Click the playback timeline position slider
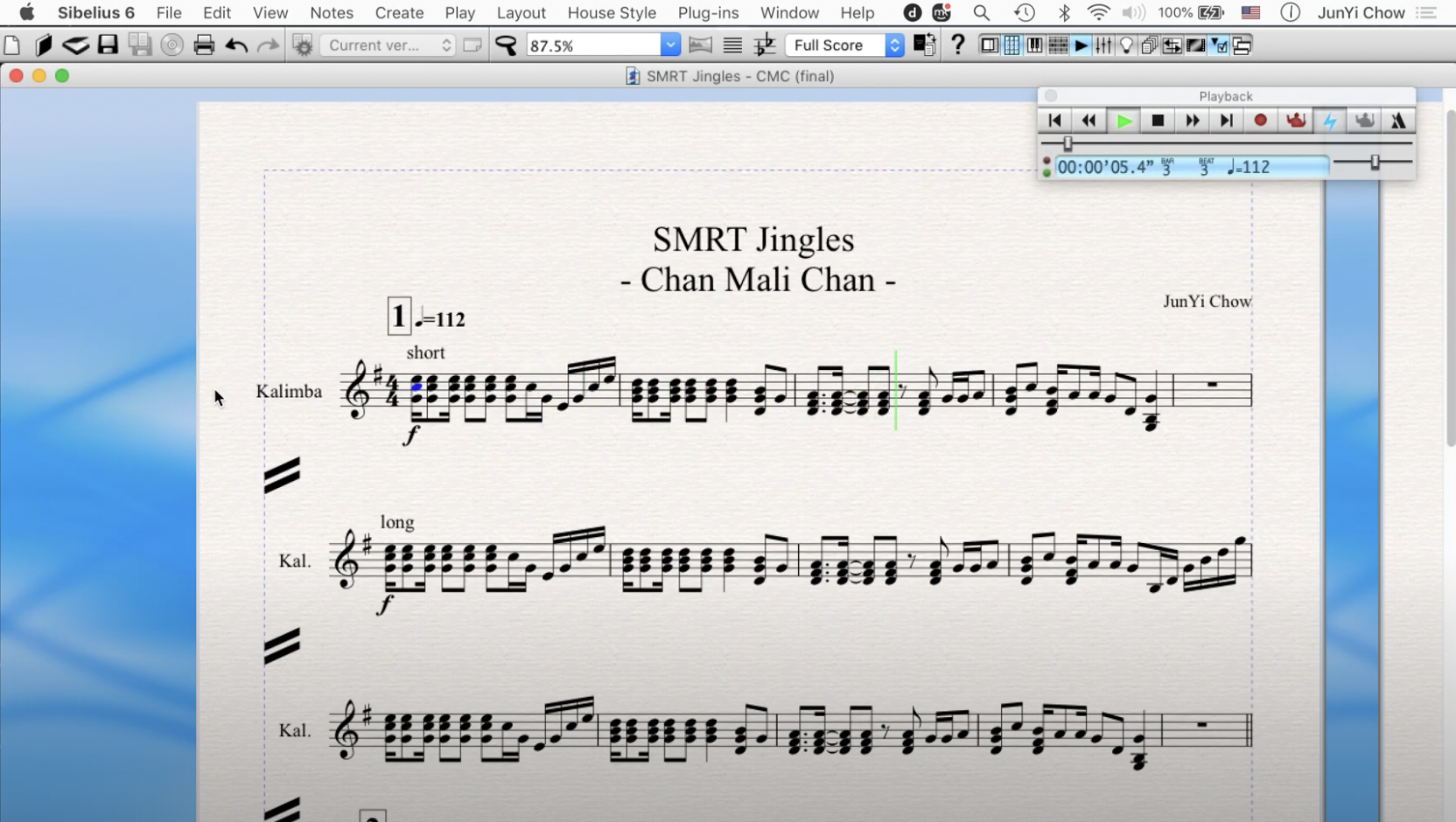 pos(1067,143)
